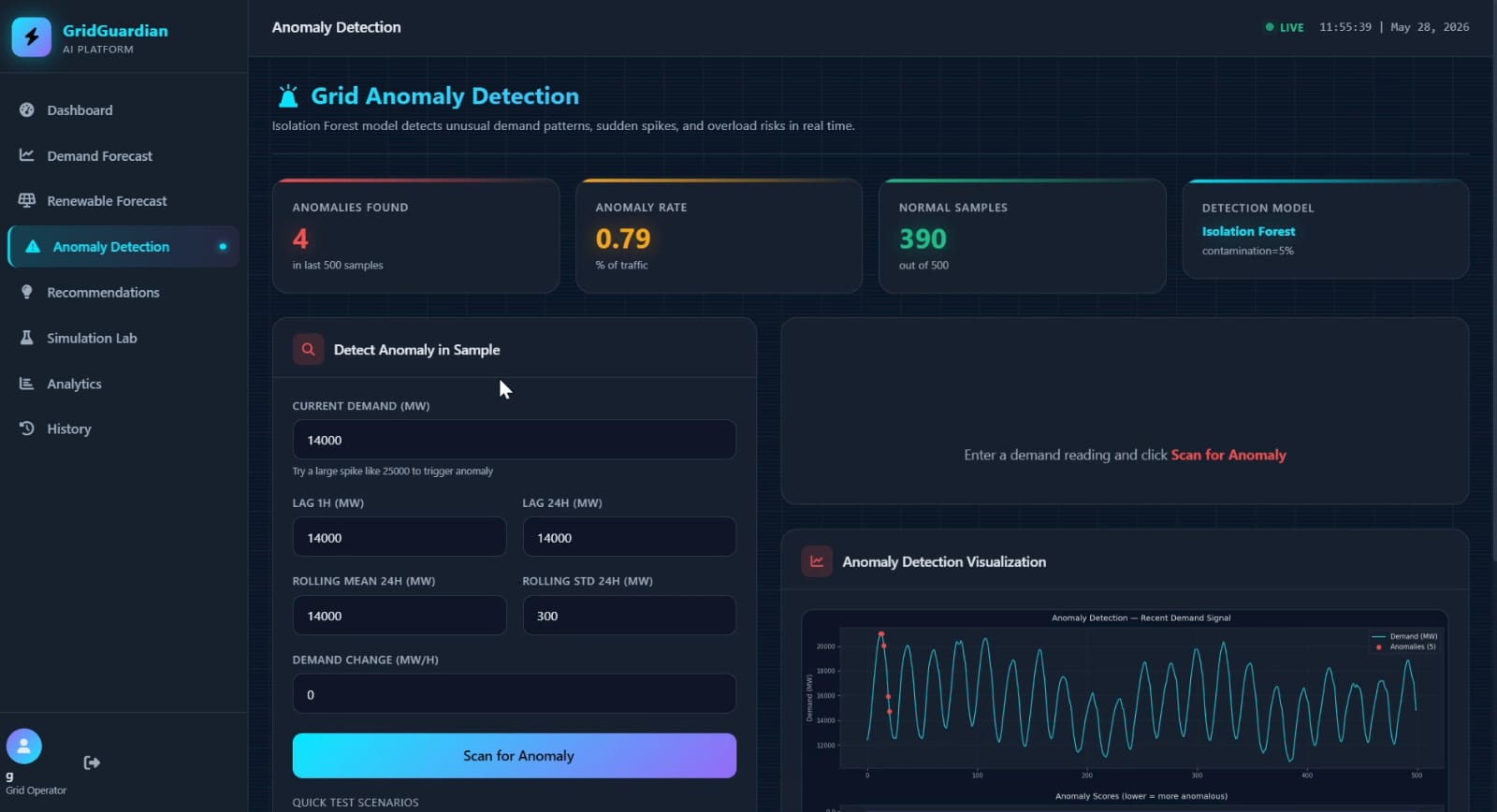Click the Demand Change (MW/H) input field

point(515,694)
